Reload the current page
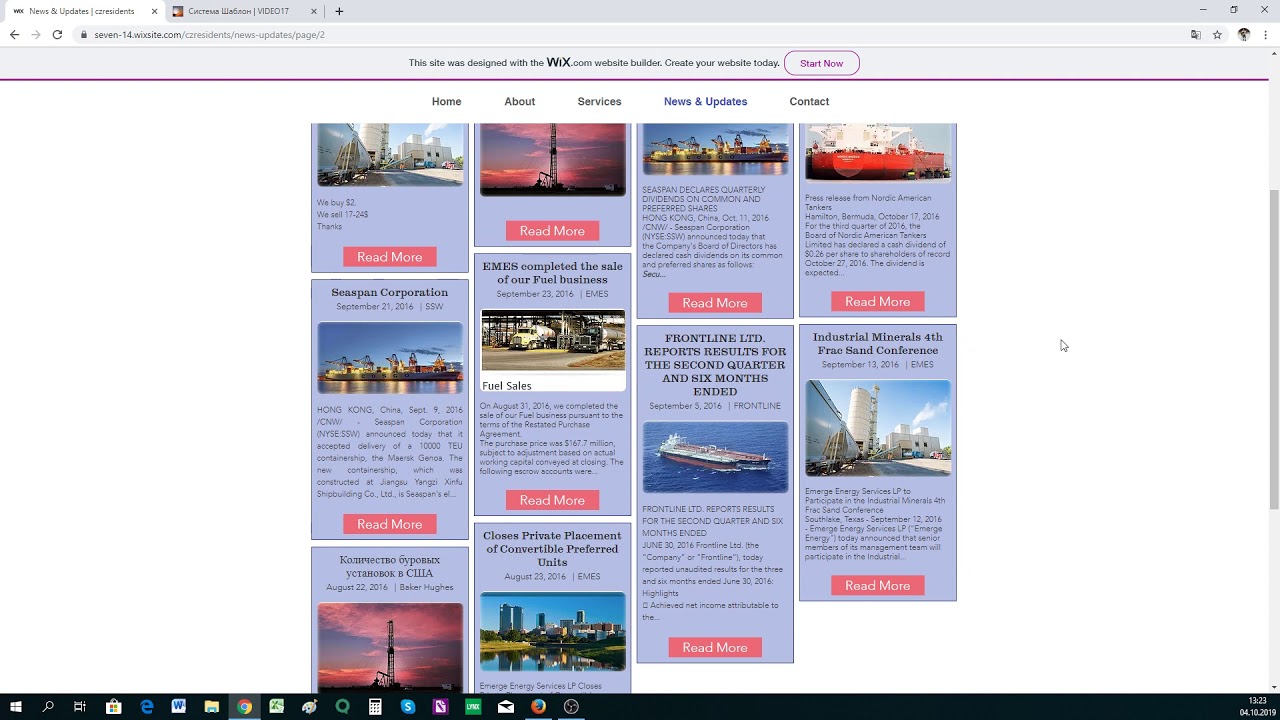Screen dimensions: 1280x720 [58, 34]
